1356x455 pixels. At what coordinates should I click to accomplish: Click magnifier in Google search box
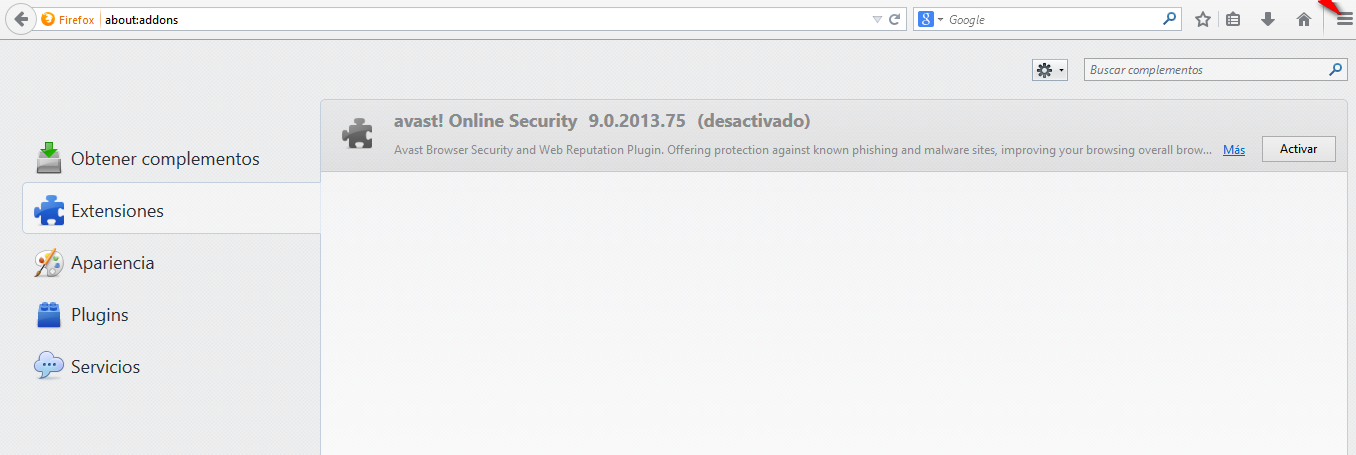[1169, 19]
